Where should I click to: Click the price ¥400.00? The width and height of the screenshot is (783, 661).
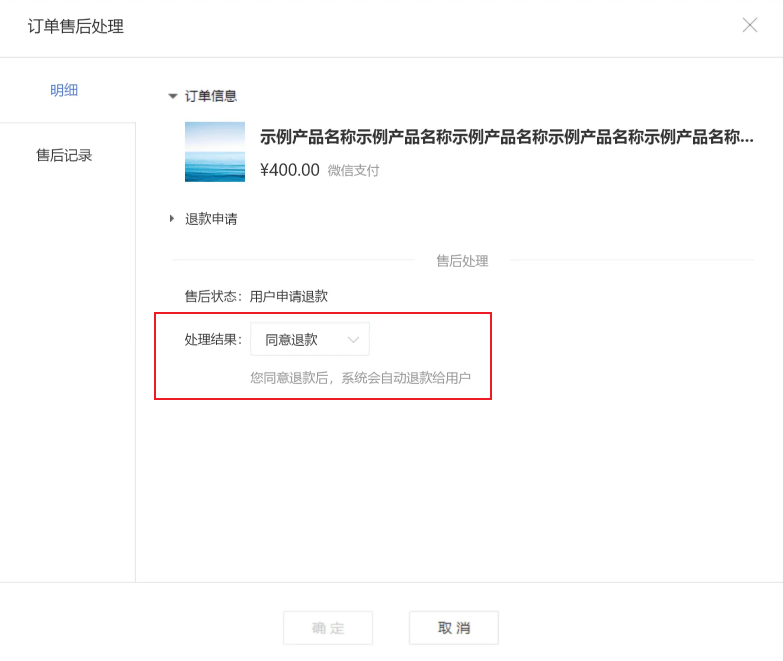[290, 170]
